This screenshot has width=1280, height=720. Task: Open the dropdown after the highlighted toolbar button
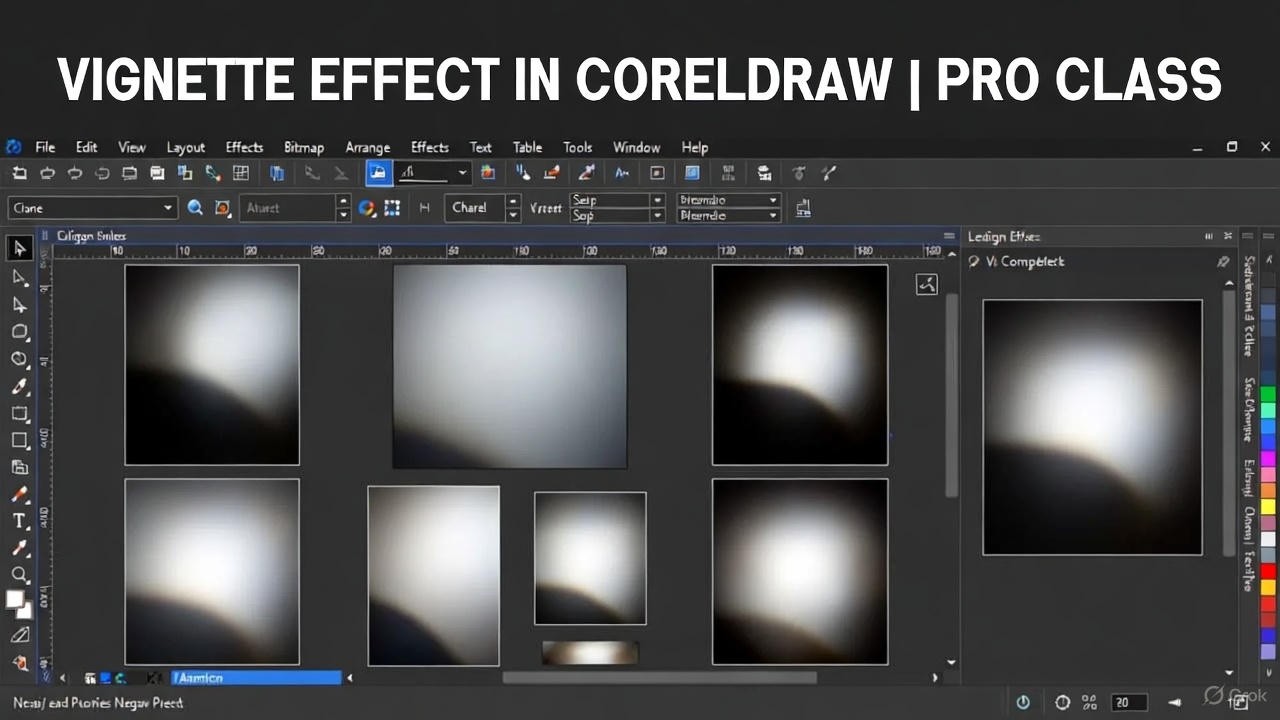(462, 173)
